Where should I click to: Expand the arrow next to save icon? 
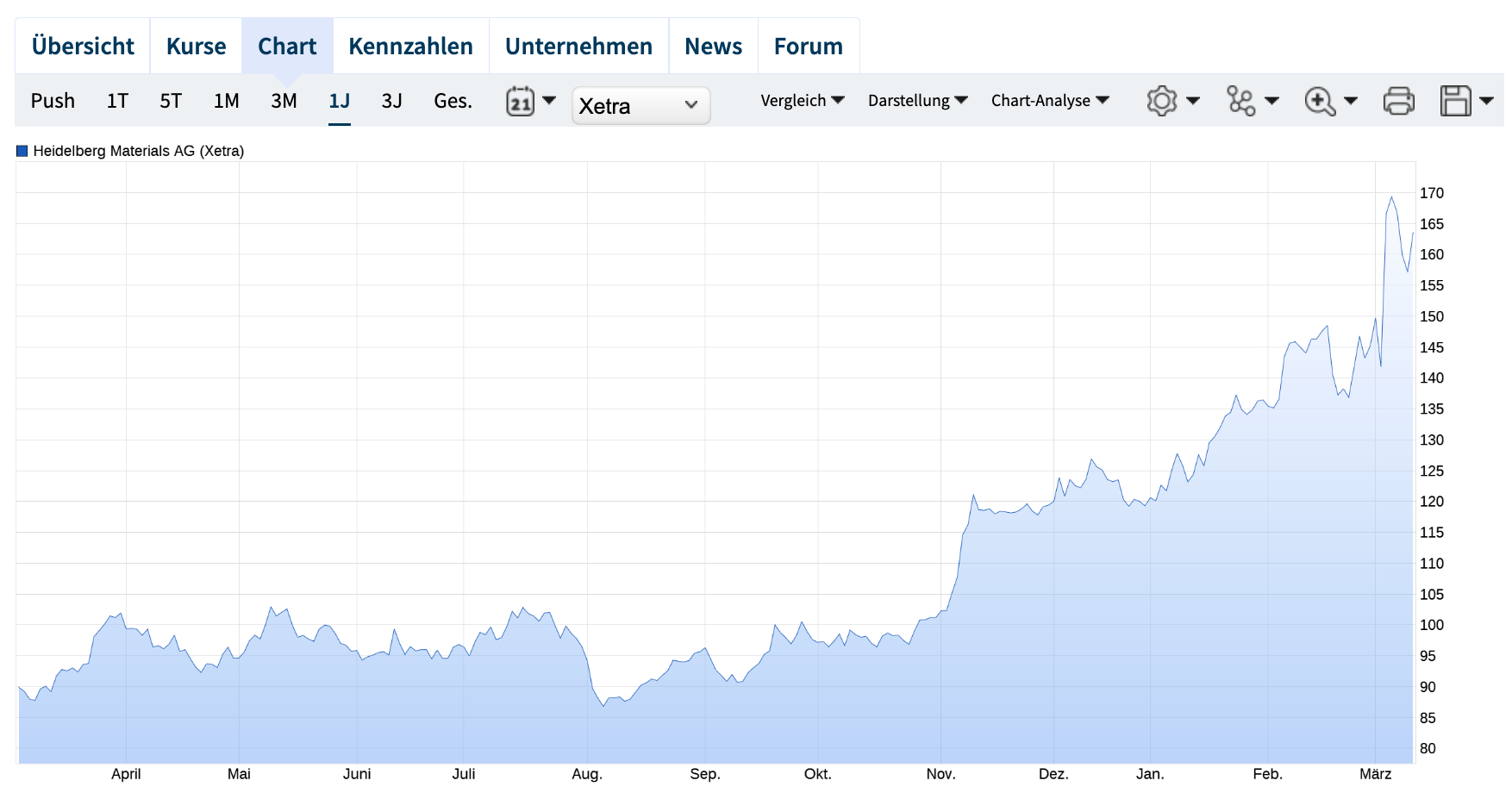[1486, 101]
